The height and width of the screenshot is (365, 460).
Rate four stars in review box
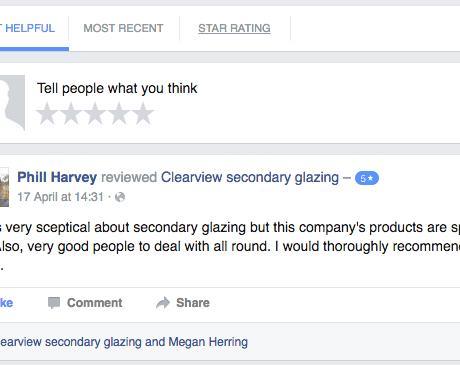[119, 114]
